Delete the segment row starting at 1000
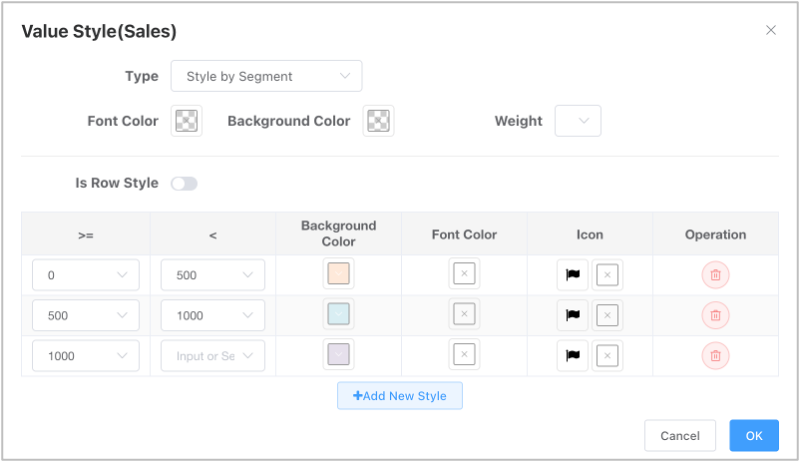 coord(715,355)
